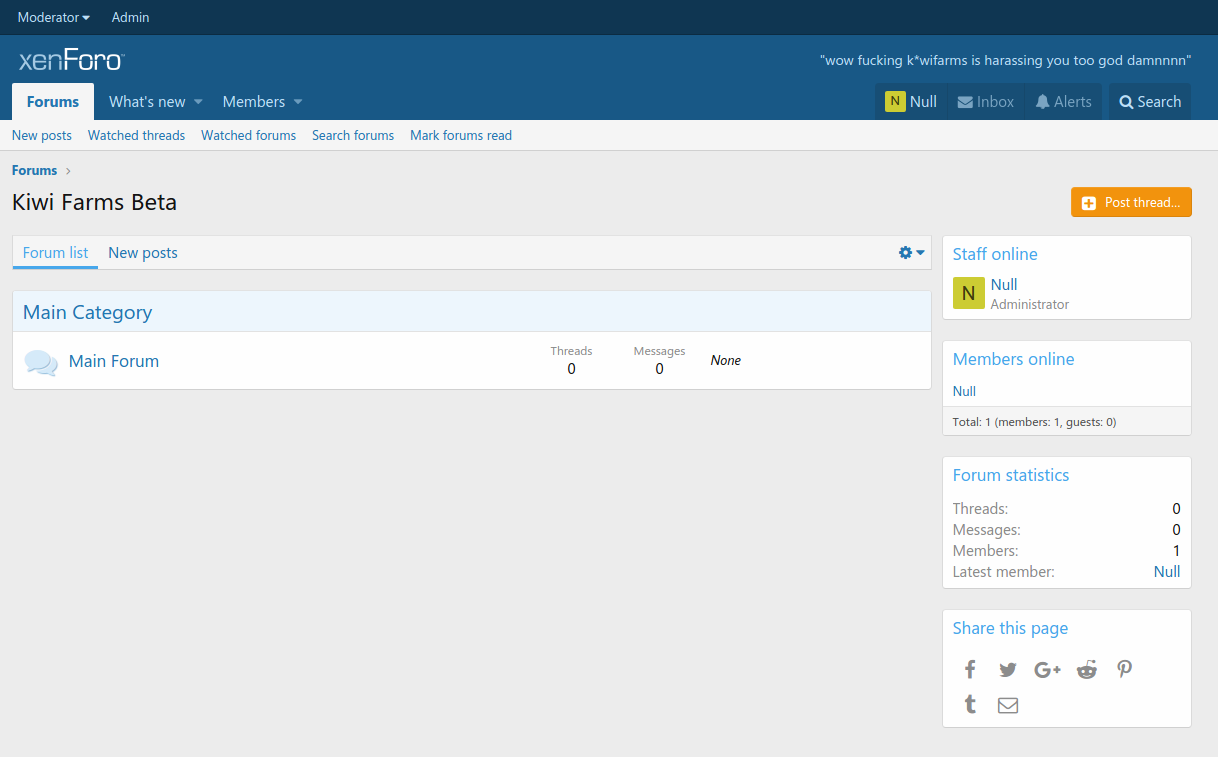Expand the Members dropdown arrow
Viewport: 1218px width, 757px height.
tap(298, 102)
